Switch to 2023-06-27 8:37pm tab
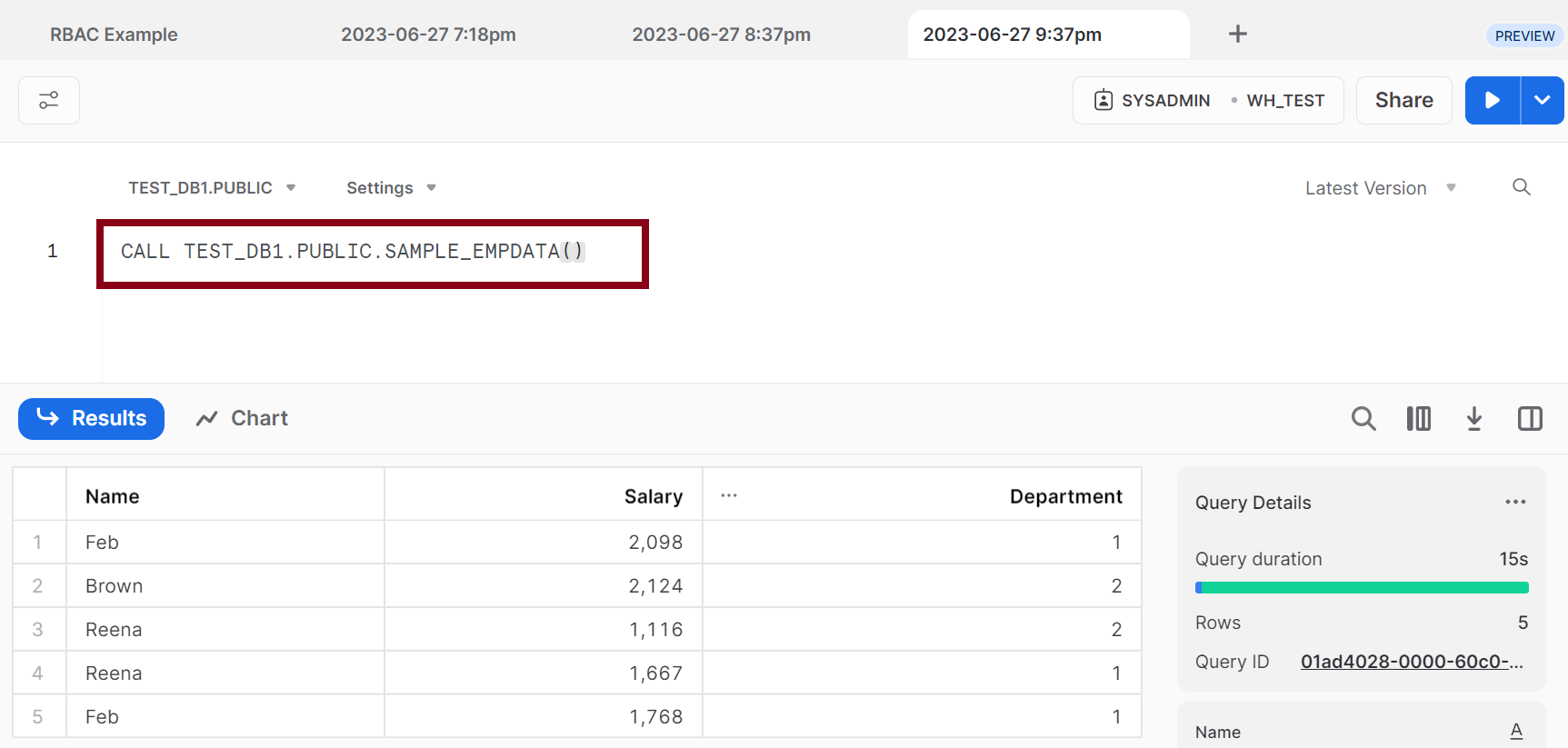This screenshot has height=748, width=1568. coord(721,35)
